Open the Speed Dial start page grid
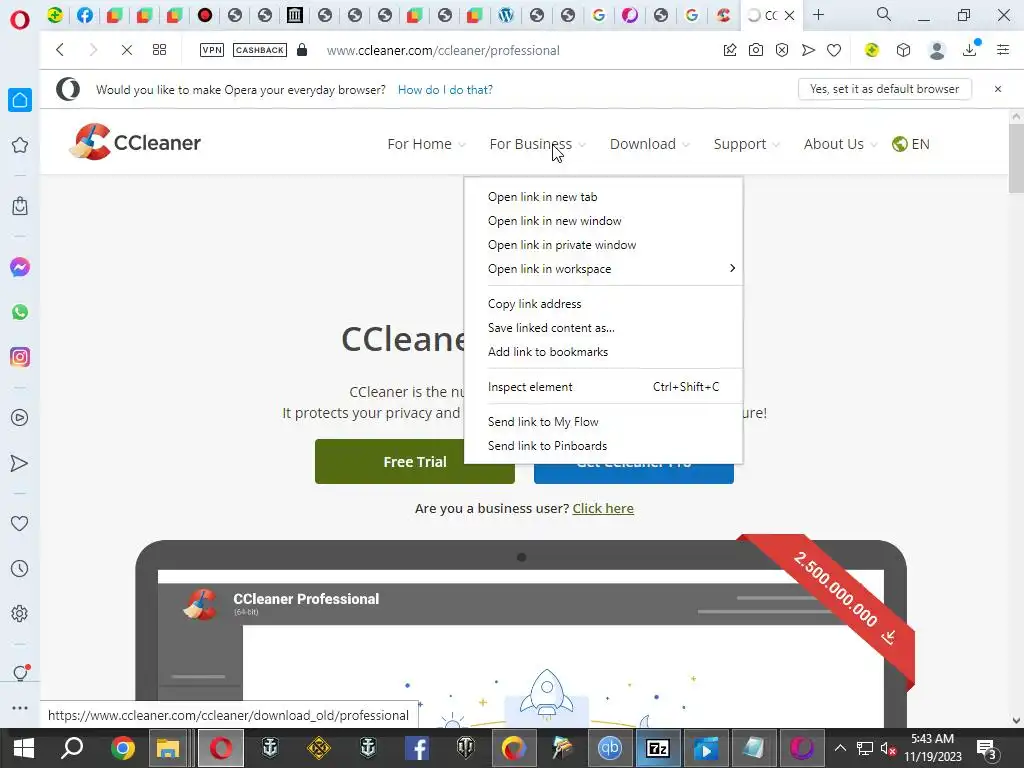 coord(159,50)
